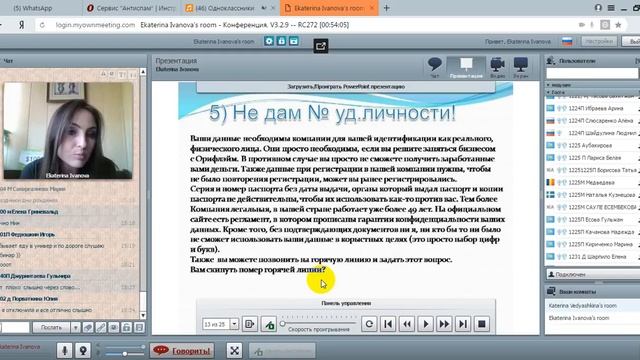The width and height of the screenshot is (640, 360).
Task: Click the Говорить! talk button
Action: click(x=182, y=351)
